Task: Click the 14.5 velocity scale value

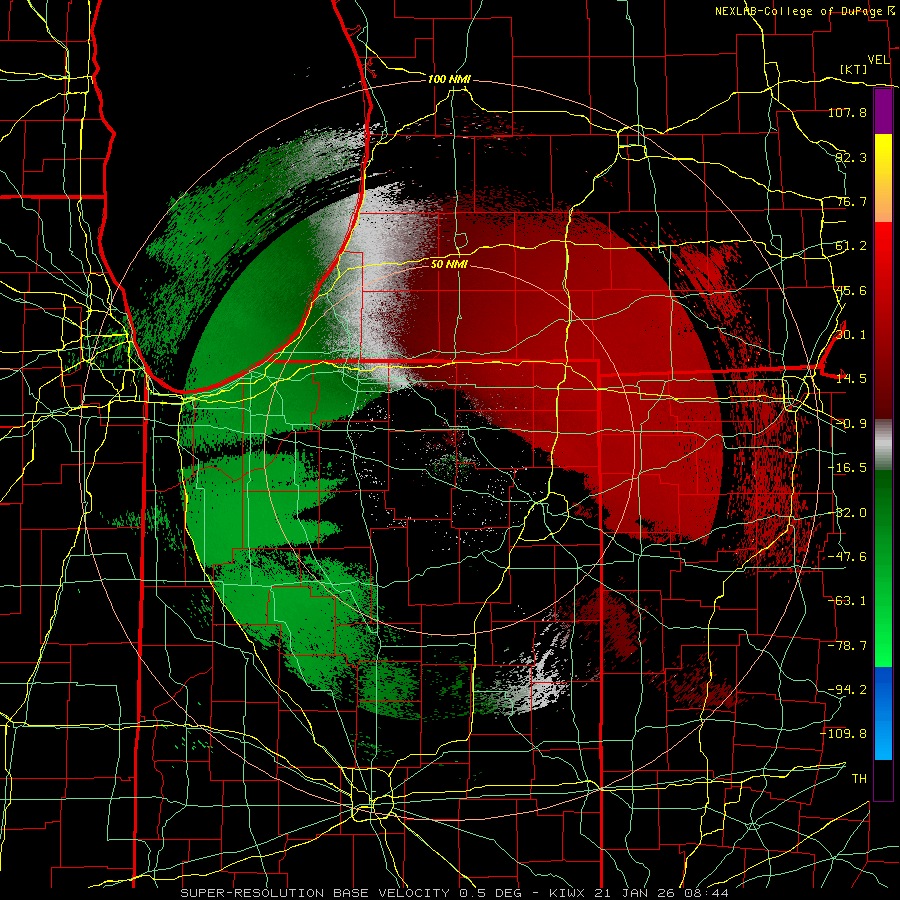Action: (x=850, y=378)
